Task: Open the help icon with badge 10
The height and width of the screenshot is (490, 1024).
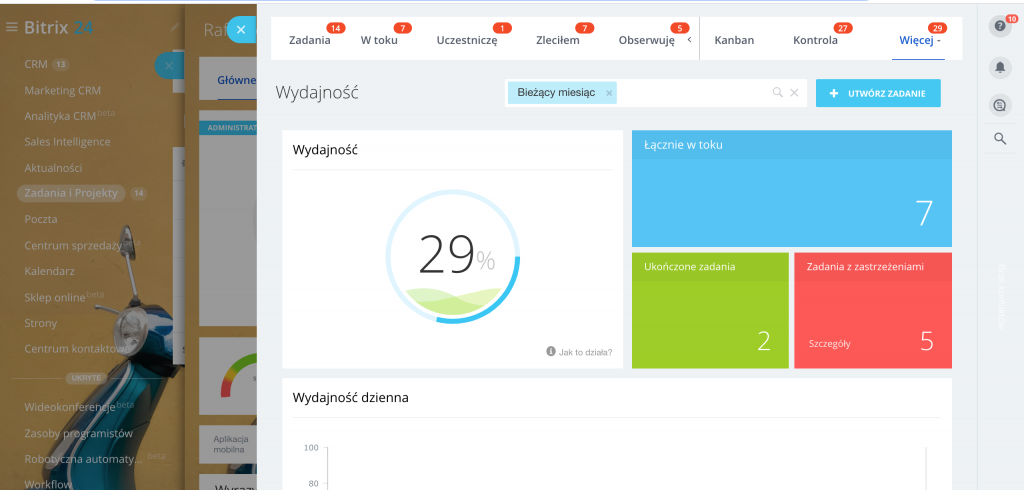Action: pos(999,26)
